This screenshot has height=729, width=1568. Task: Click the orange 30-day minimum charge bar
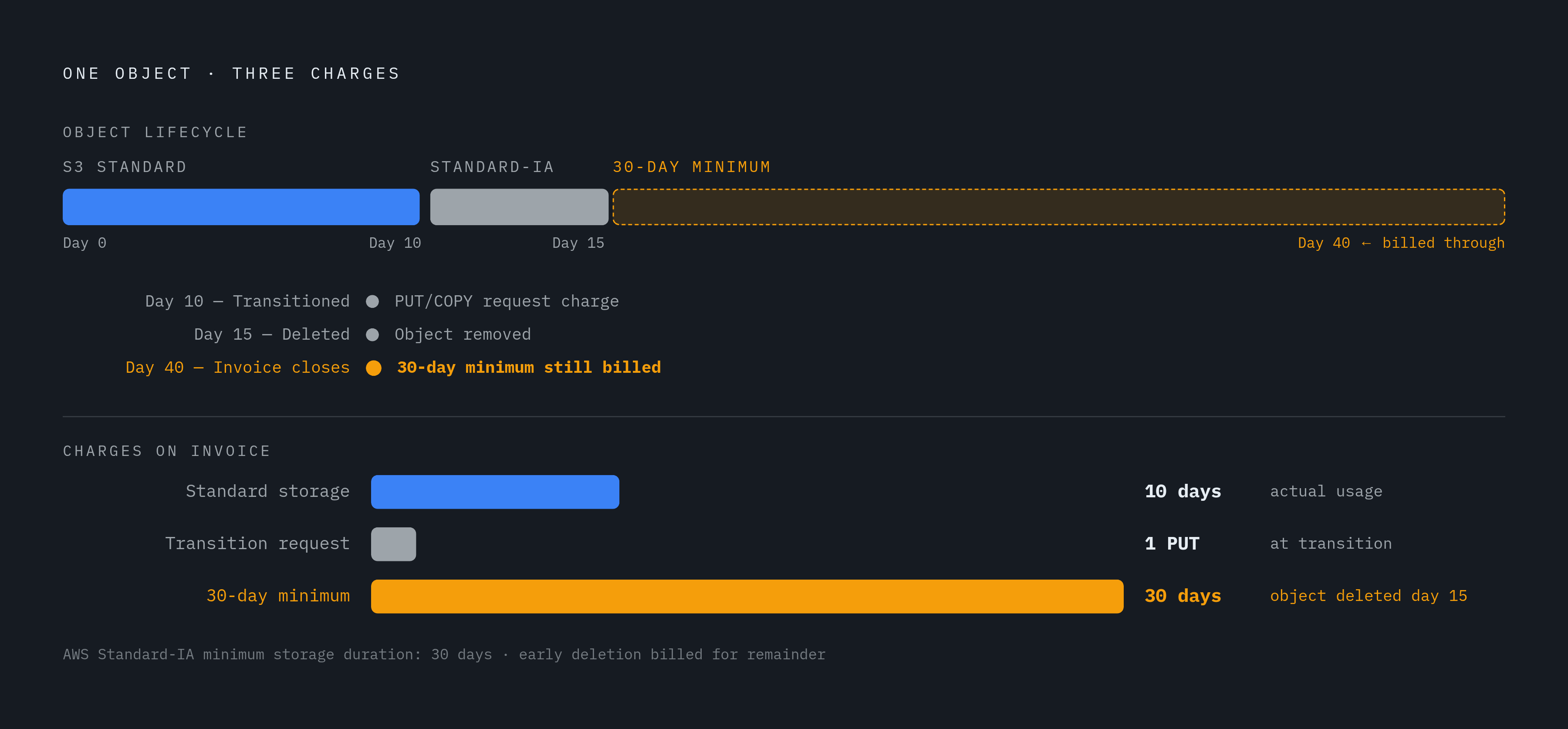pos(747,596)
